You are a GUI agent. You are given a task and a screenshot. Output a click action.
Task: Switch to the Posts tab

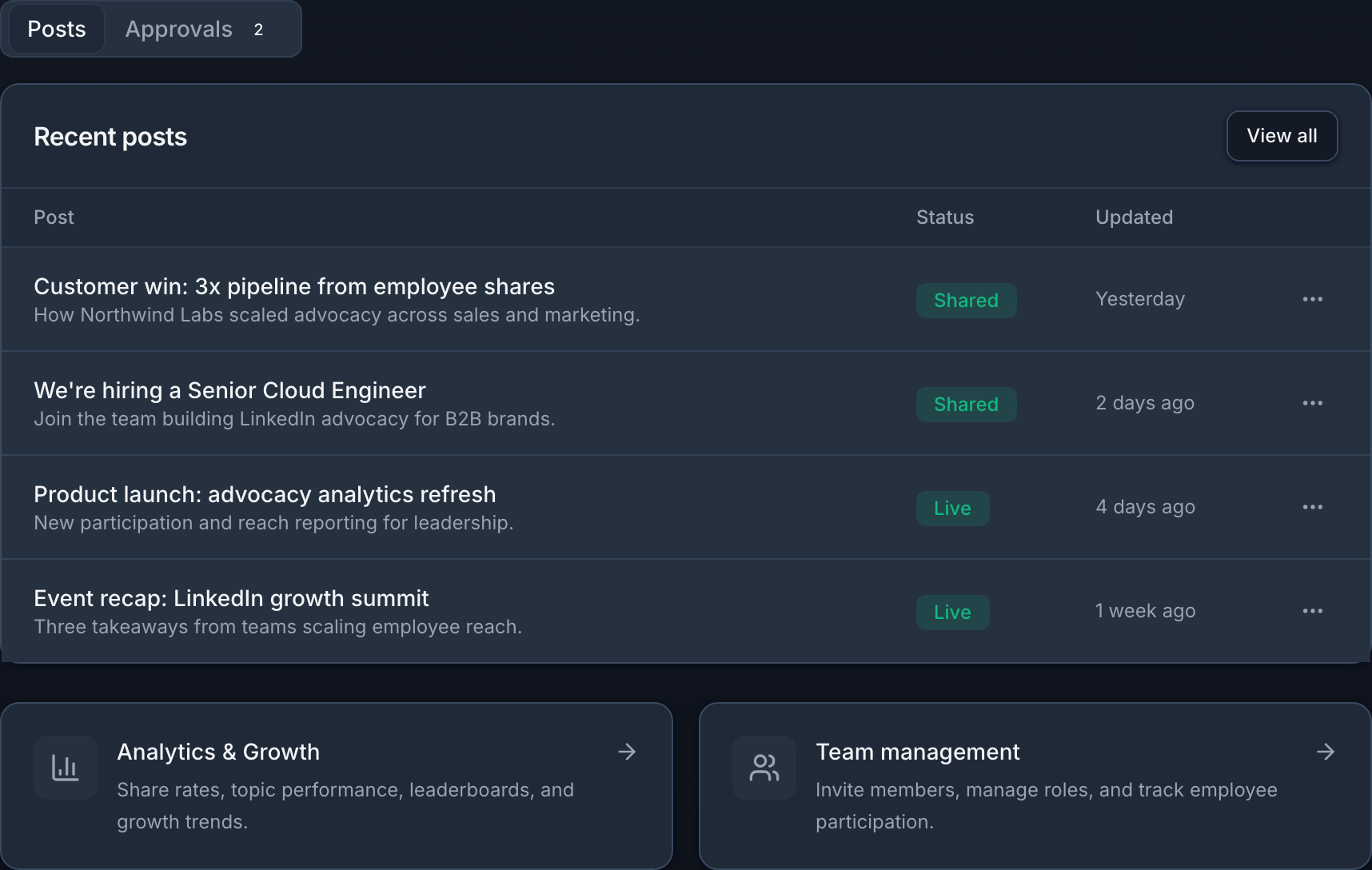click(x=57, y=29)
